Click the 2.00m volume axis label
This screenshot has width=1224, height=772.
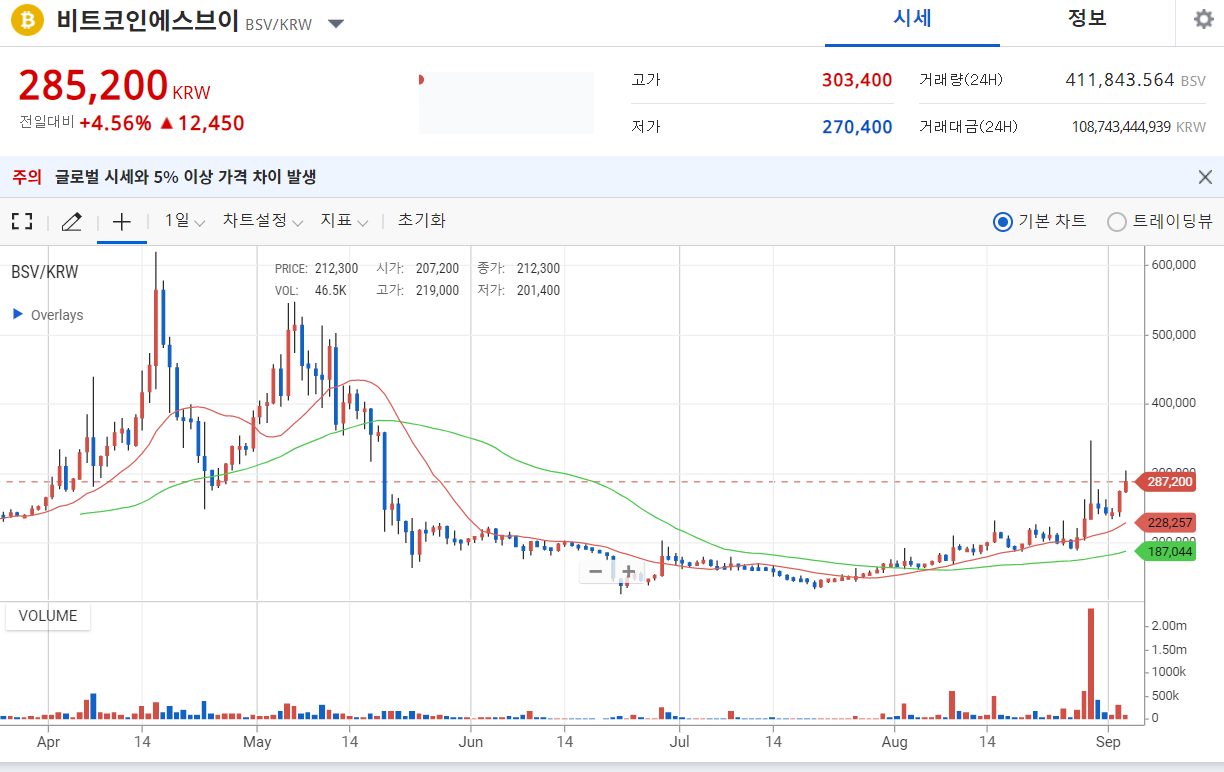tap(1169, 626)
